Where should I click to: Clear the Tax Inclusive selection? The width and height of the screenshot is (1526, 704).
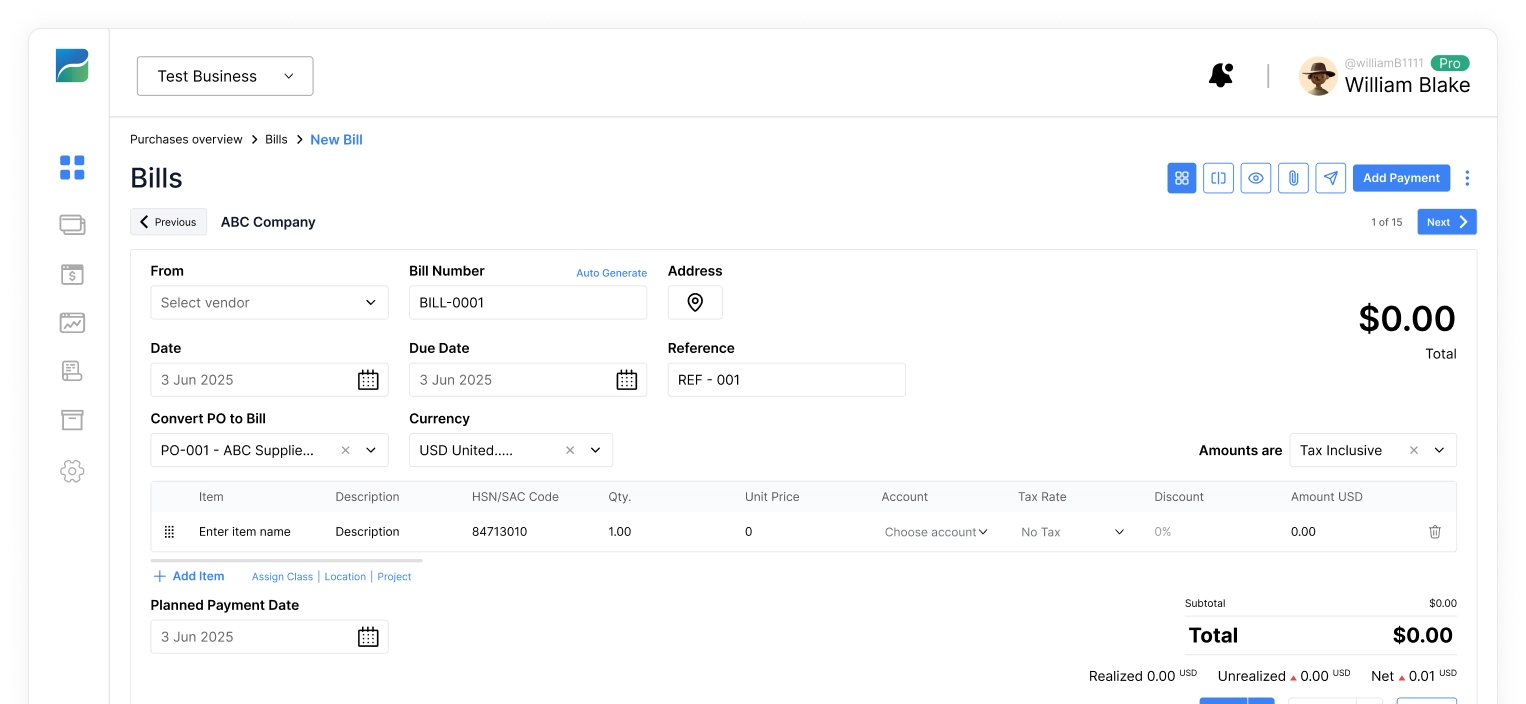[x=1414, y=451]
